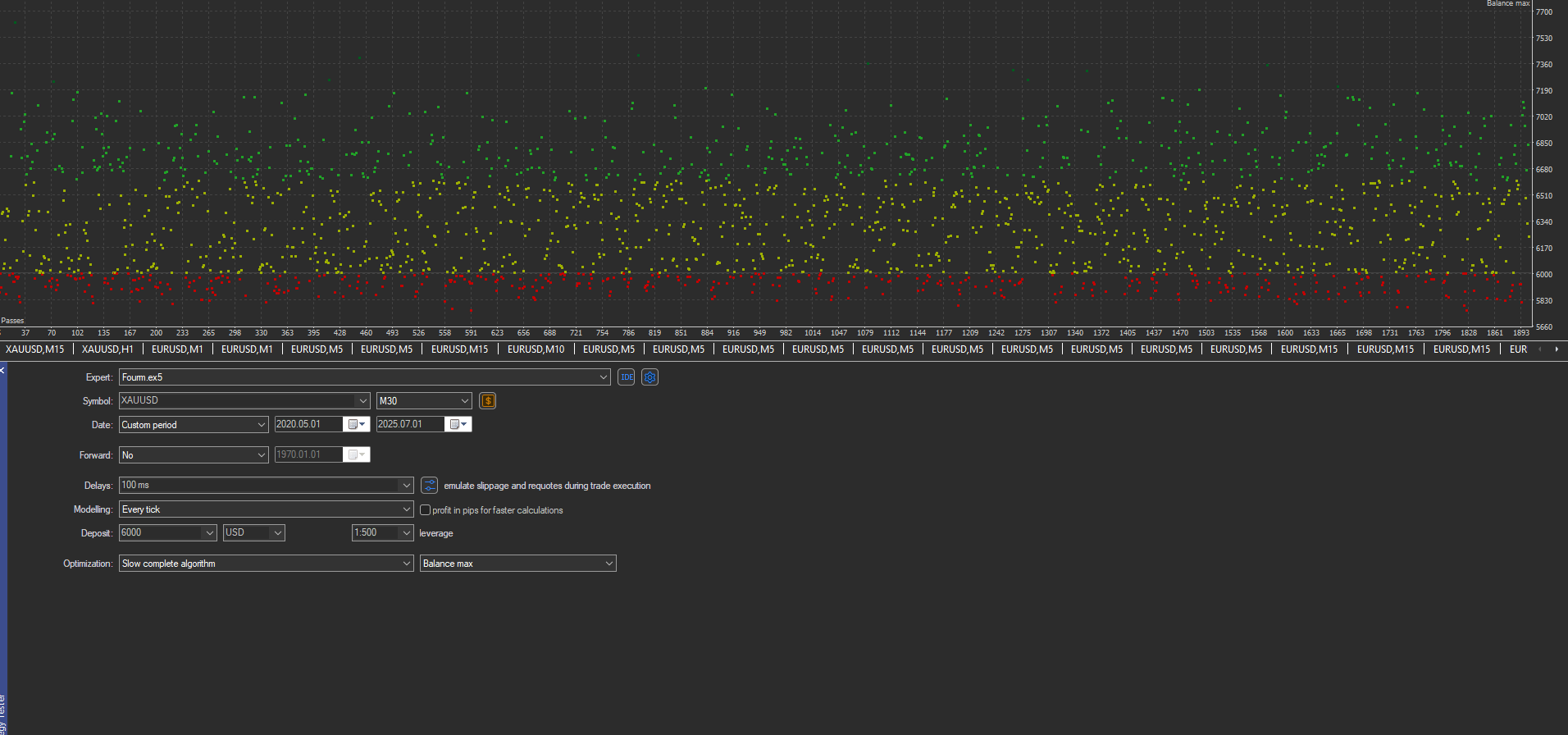Switch to the EURUSD,M10 chart tab
1568x735 pixels.
tap(536, 349)
